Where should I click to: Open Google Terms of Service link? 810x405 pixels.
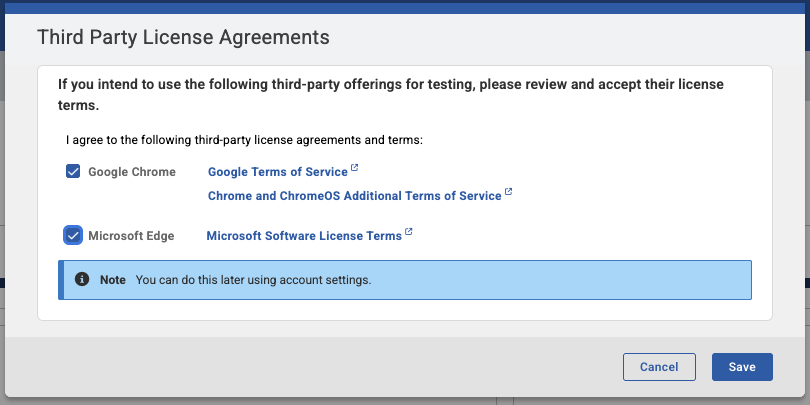(x=277, y=172)
